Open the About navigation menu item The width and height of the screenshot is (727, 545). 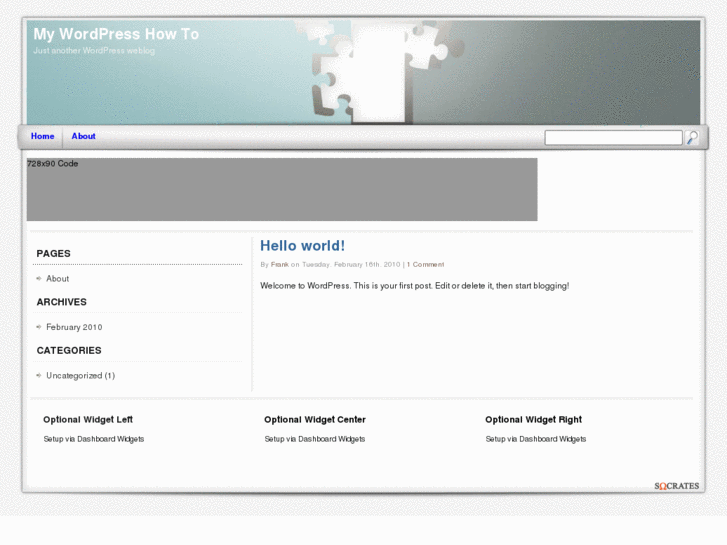pyautogui.click(x=83, y=136)
